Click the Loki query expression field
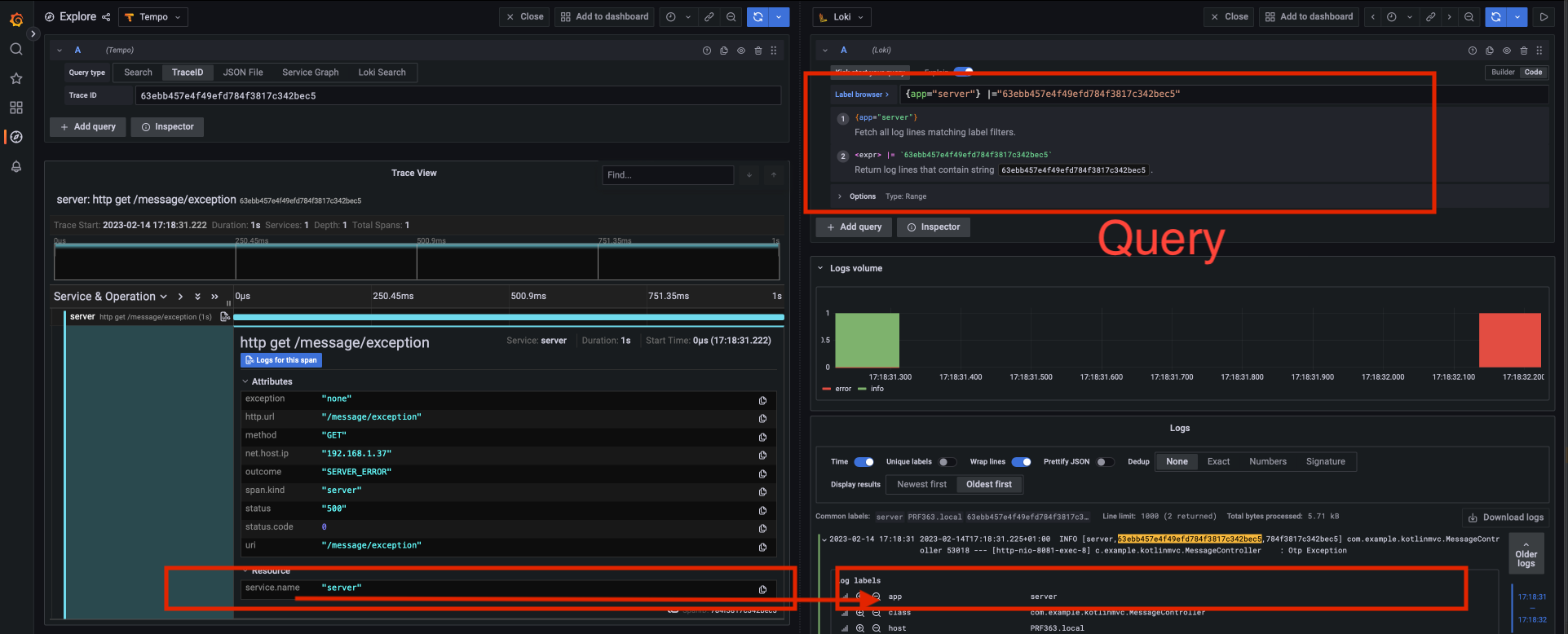This screenshot has height=634, width=1568. [1223, 95]
